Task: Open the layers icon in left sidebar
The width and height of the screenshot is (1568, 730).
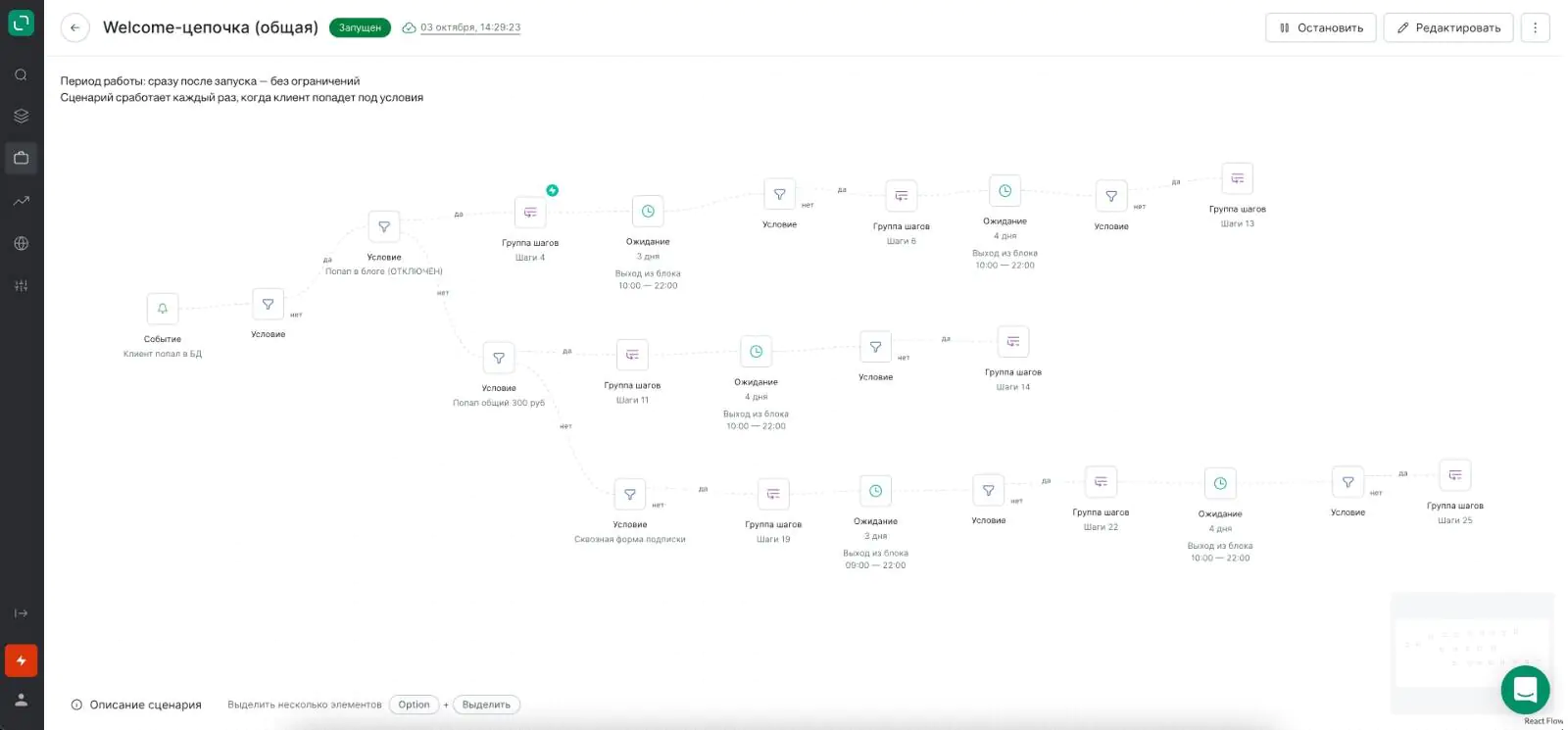Action: coord(21,116)
